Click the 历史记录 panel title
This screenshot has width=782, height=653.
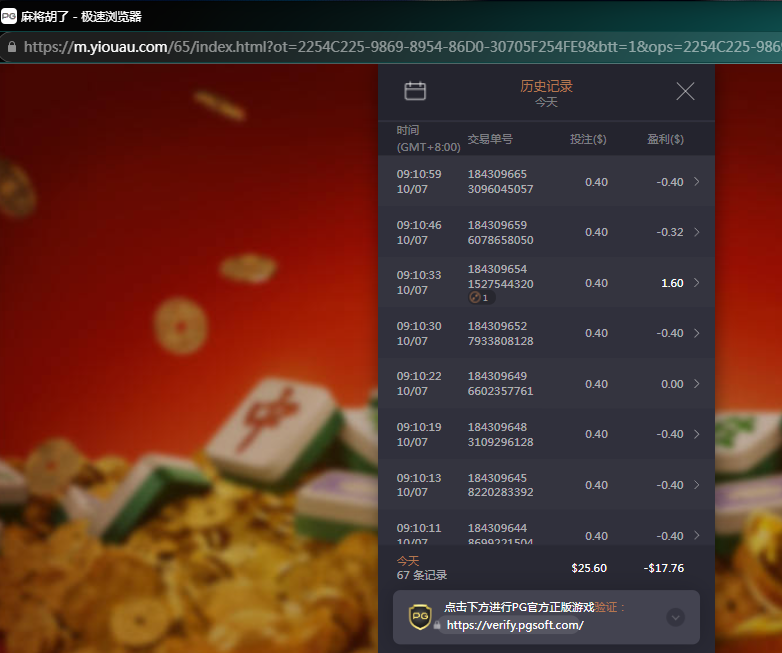[x=546, y=86]
